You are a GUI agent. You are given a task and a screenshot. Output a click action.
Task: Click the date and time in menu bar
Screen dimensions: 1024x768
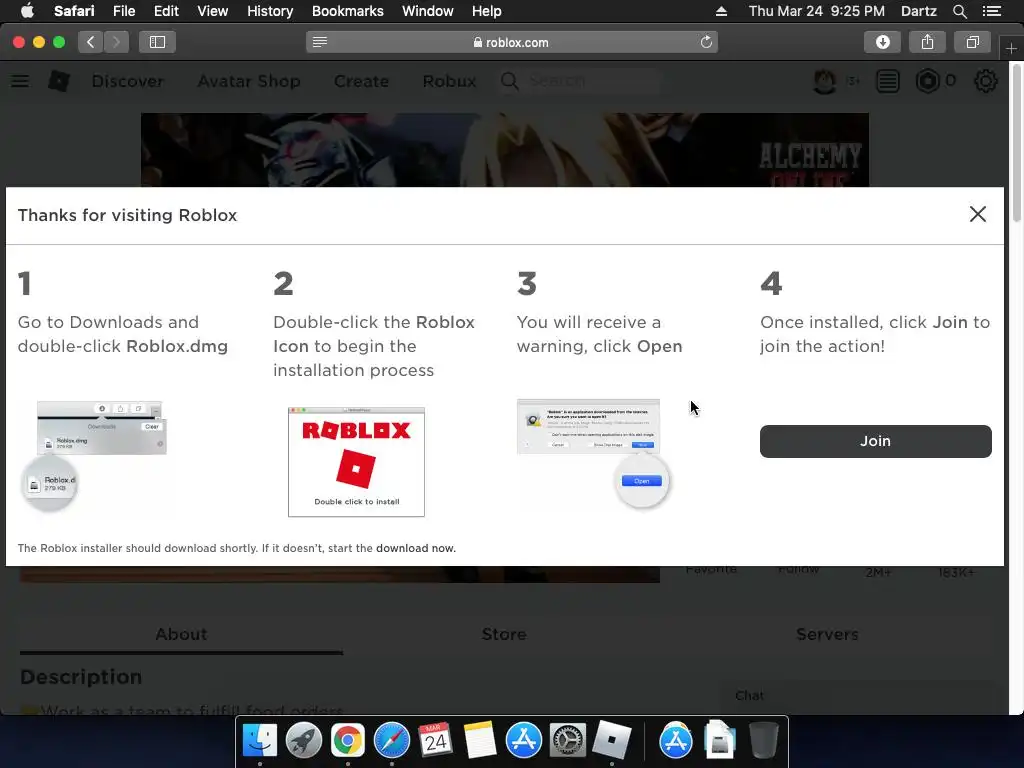pos(816,11)
